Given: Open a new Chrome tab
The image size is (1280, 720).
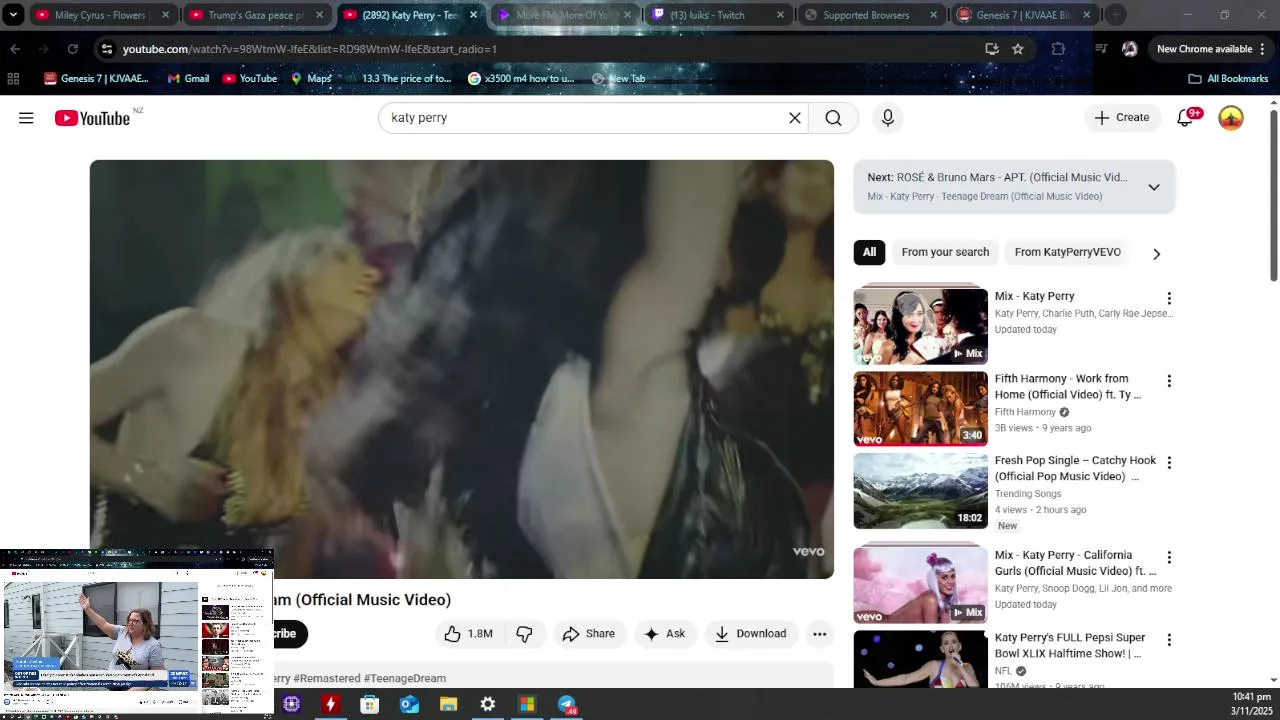Looking at the screenshot, I should tap(1116, 15).
